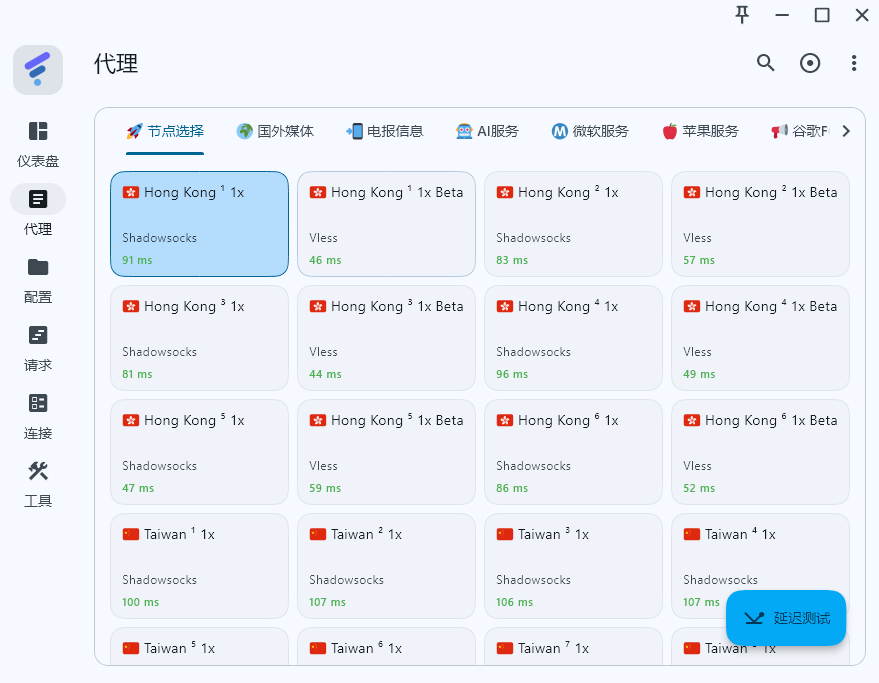Select Taiwan 2 1x node card
Screen dimensions: 879x683
386,566
